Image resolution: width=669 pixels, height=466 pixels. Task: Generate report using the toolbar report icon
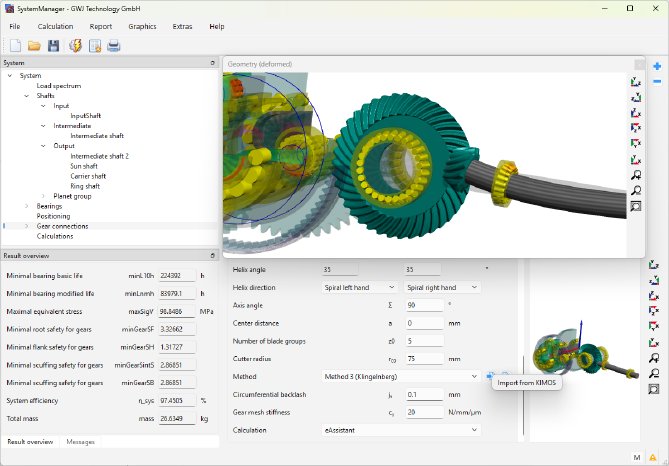95,46
